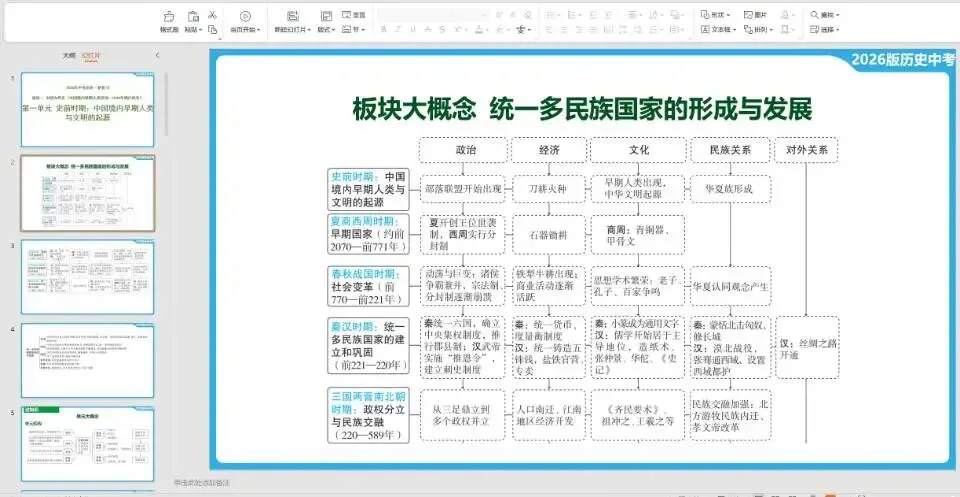
Task: Click the Find (查找) magnifier icon
Action: [x=814, y=15]
